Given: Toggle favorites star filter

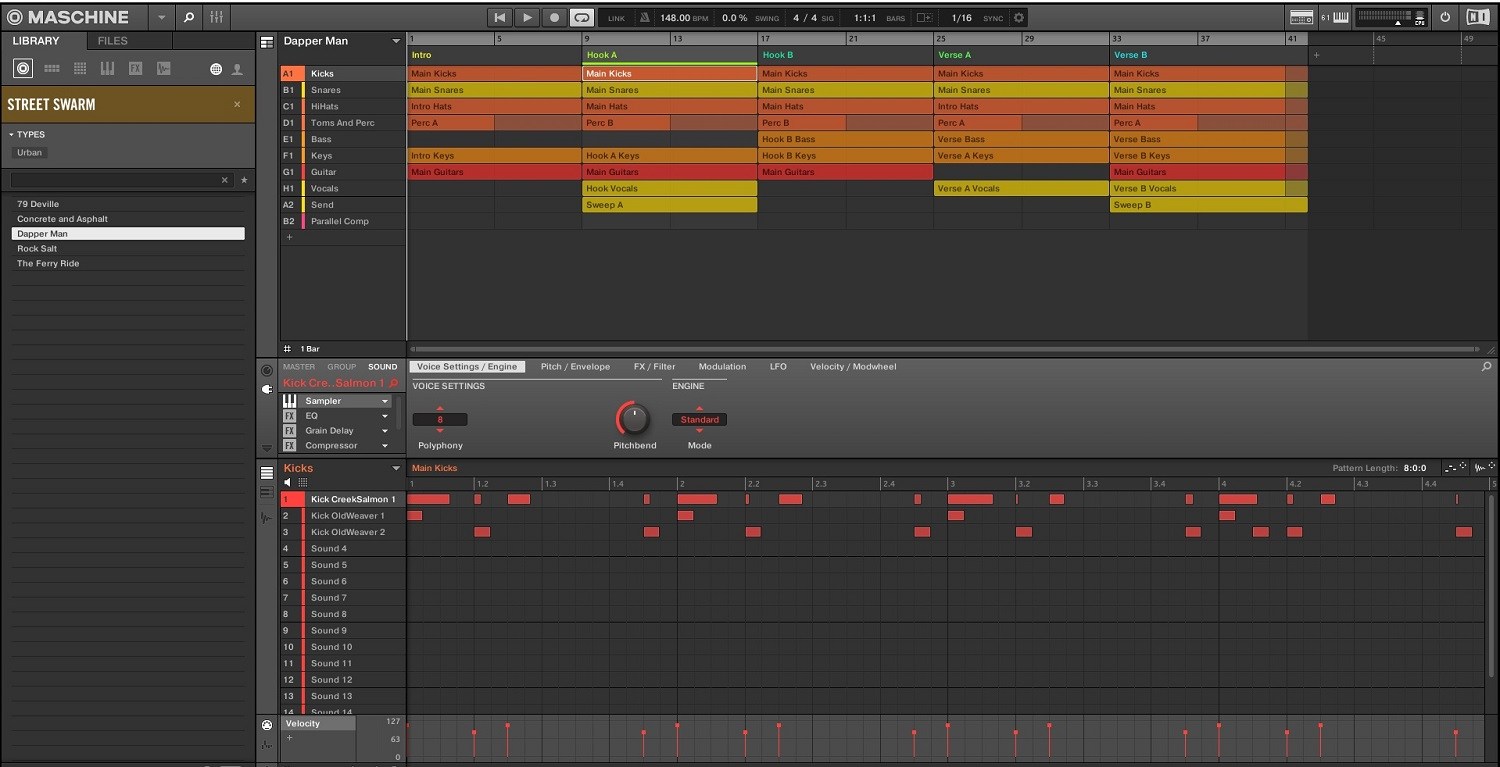Looking at the screenshot, I should tap(244, 180).
